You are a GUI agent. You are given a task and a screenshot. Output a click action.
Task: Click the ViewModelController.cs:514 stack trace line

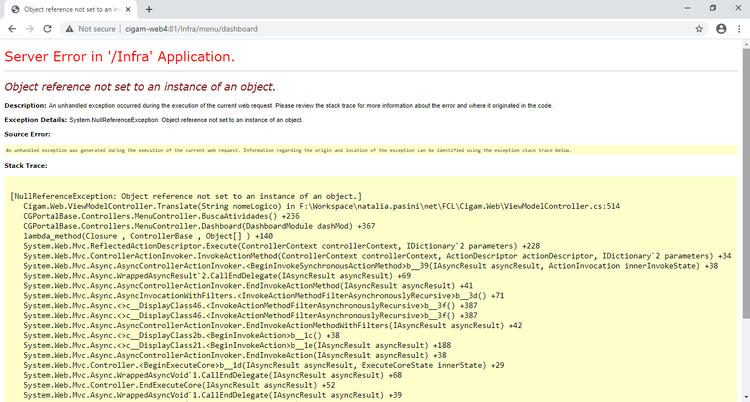pyautogui.click(x=321, y=206)
